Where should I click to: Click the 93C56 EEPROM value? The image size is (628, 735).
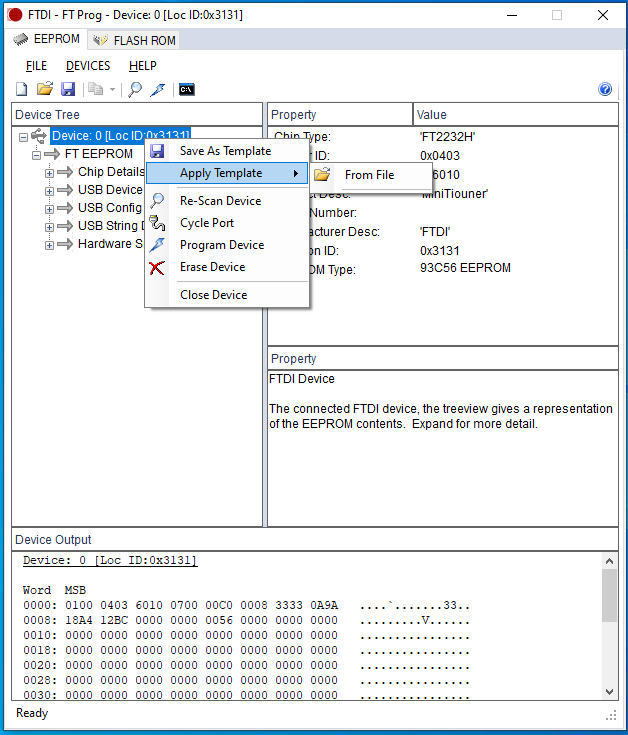point(465,268)
